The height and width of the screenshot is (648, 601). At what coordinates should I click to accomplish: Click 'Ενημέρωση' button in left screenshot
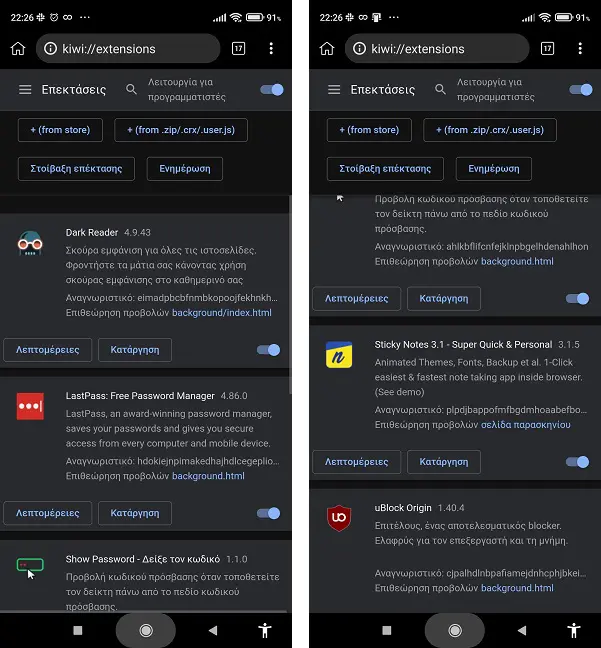pos(185,169)
